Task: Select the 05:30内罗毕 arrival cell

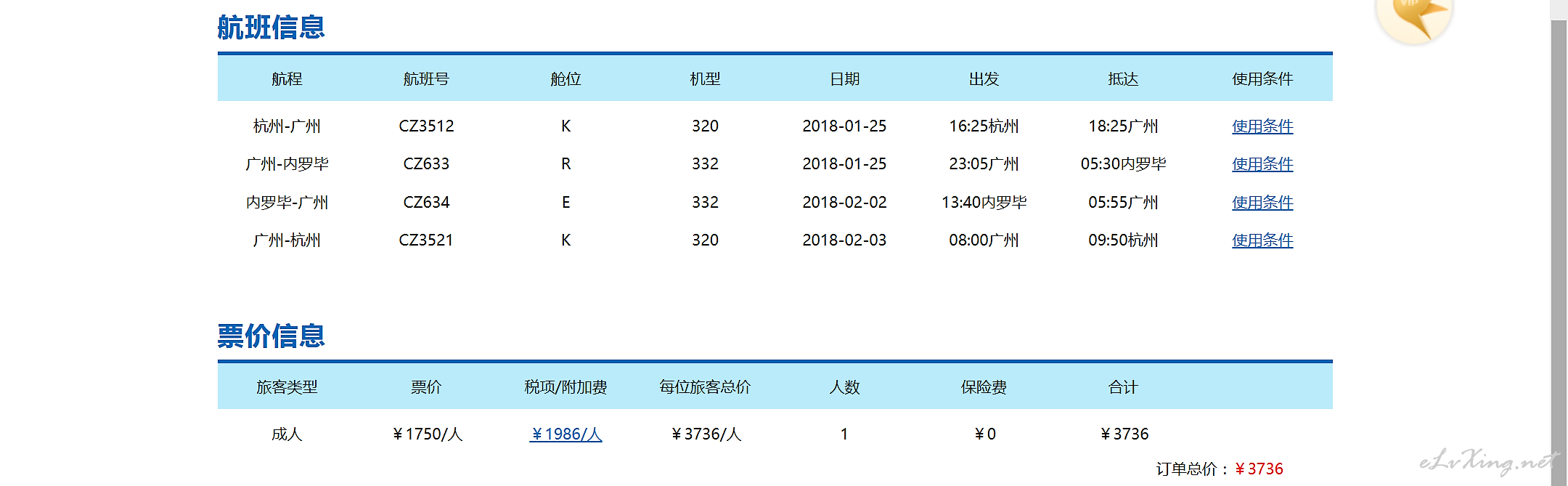Action: click(1123, 164)
